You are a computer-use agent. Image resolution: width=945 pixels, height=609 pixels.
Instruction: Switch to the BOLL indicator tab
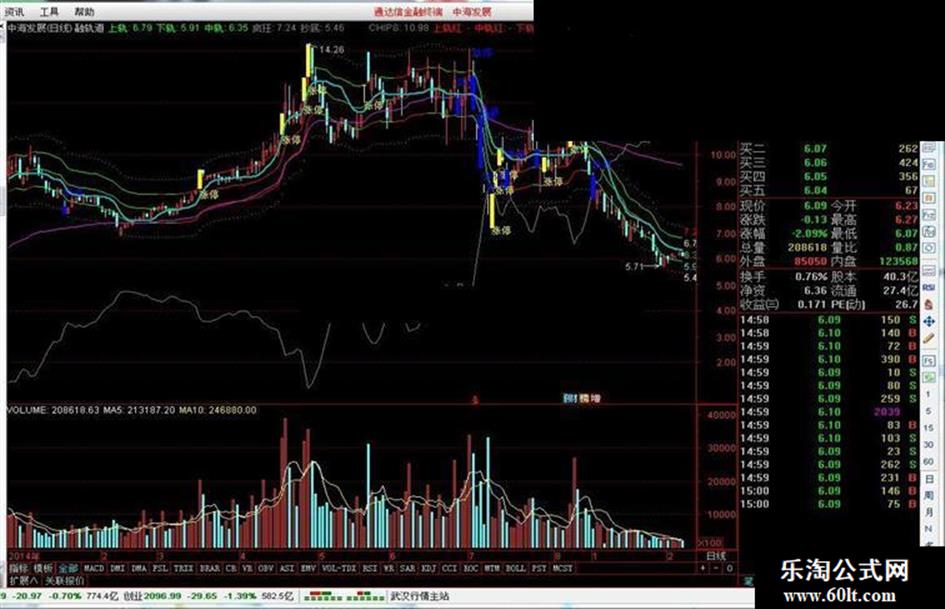pos(516,568)
